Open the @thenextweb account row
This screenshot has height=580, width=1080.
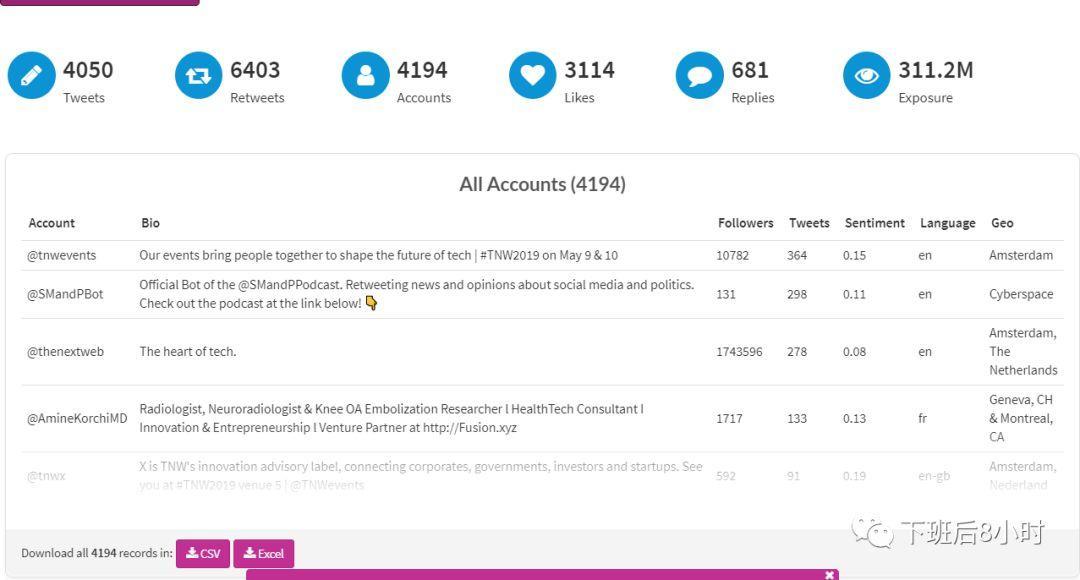click(65, 352)
